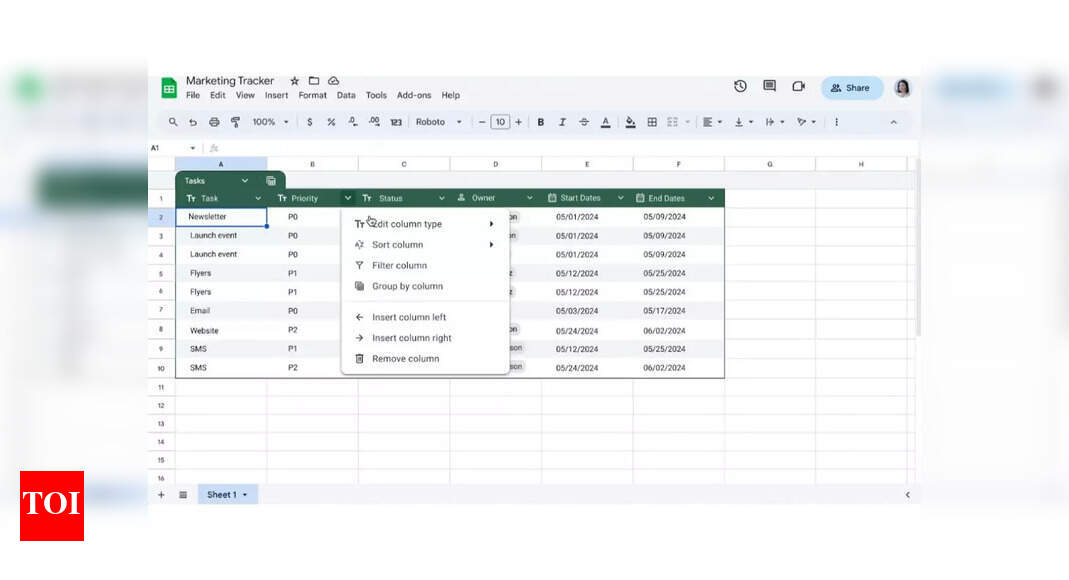
Task: Open the comments panel icon
Action: [x=769, y=86]
